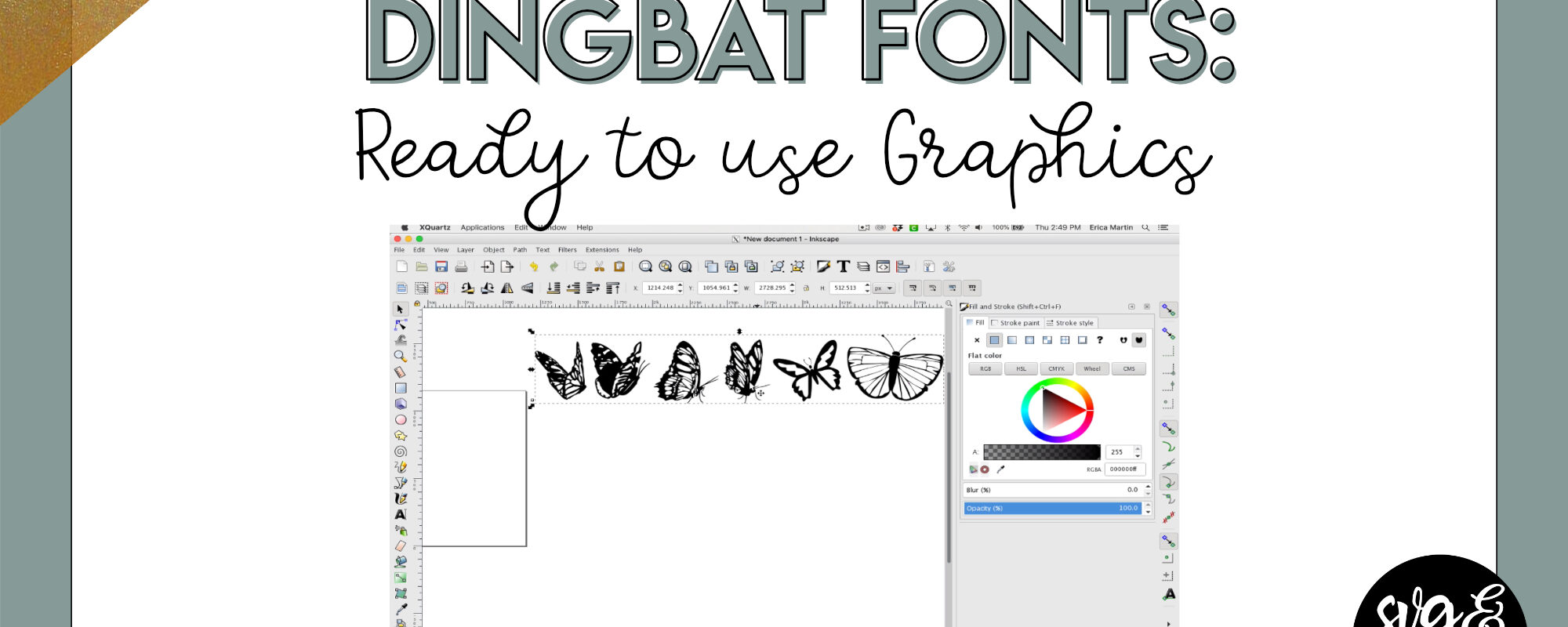Print the document icon
The image size is (1568, 627).
coord(461,266)
